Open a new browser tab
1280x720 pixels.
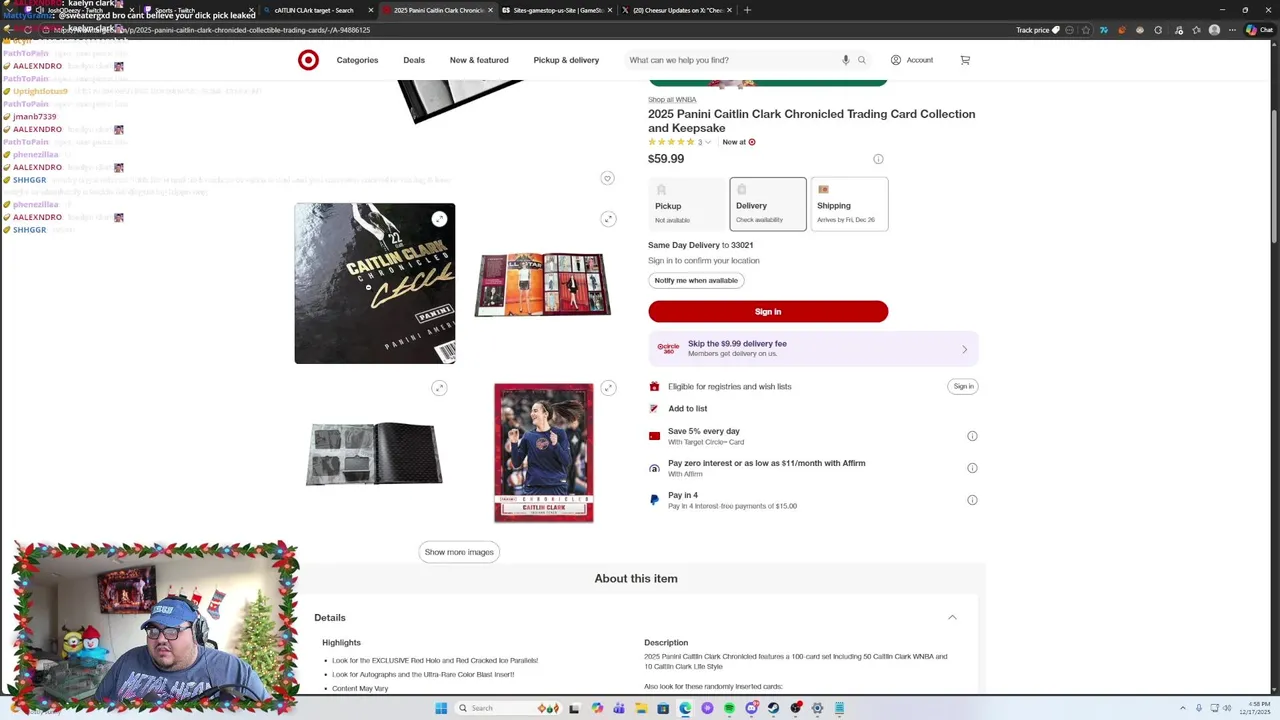tap(747, 10)
